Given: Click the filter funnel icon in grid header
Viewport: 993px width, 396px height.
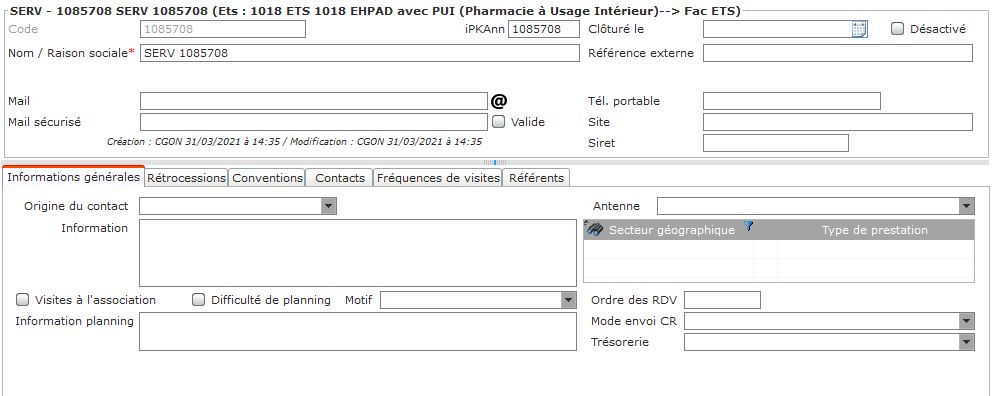Looking at the screenshot, I should click(x=749, y=226).
